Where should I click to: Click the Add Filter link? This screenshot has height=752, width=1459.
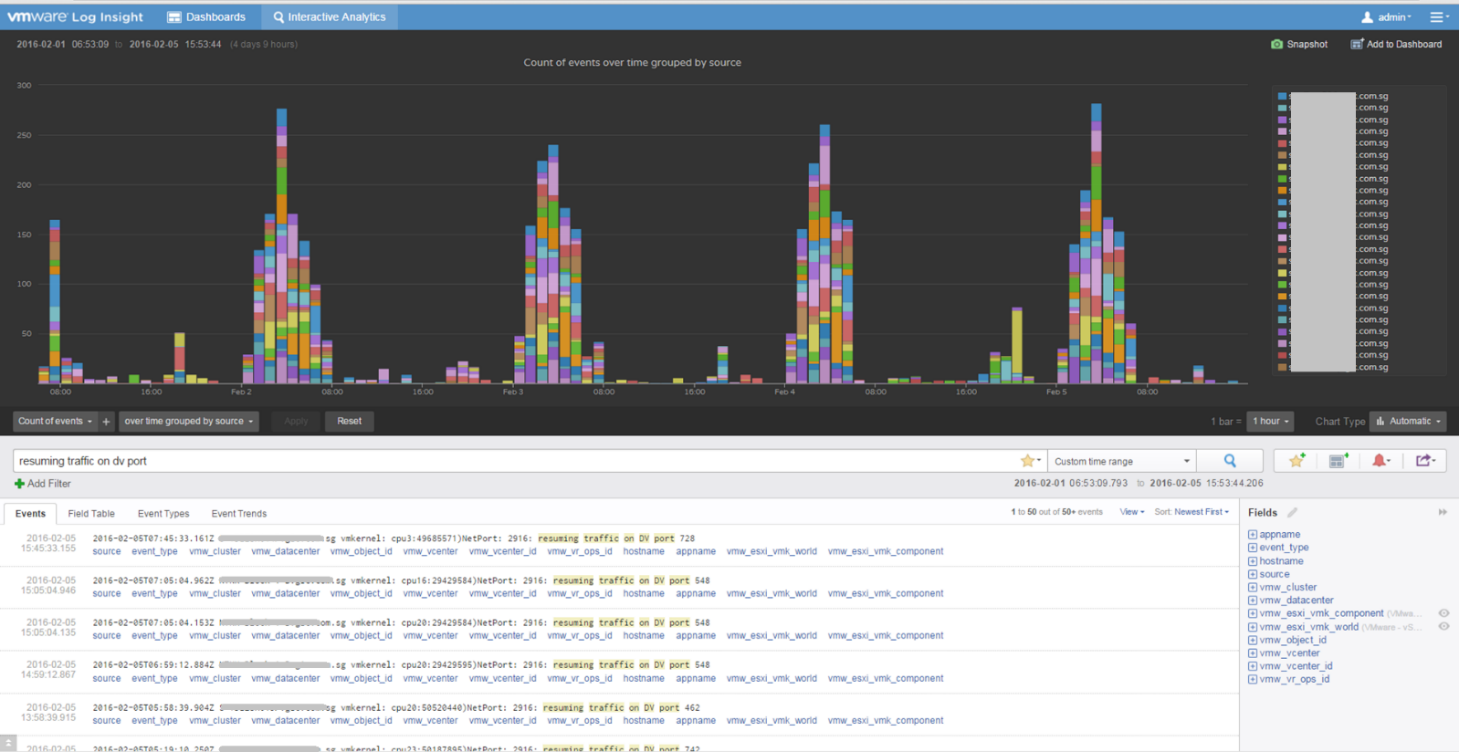tap(43, 483)
